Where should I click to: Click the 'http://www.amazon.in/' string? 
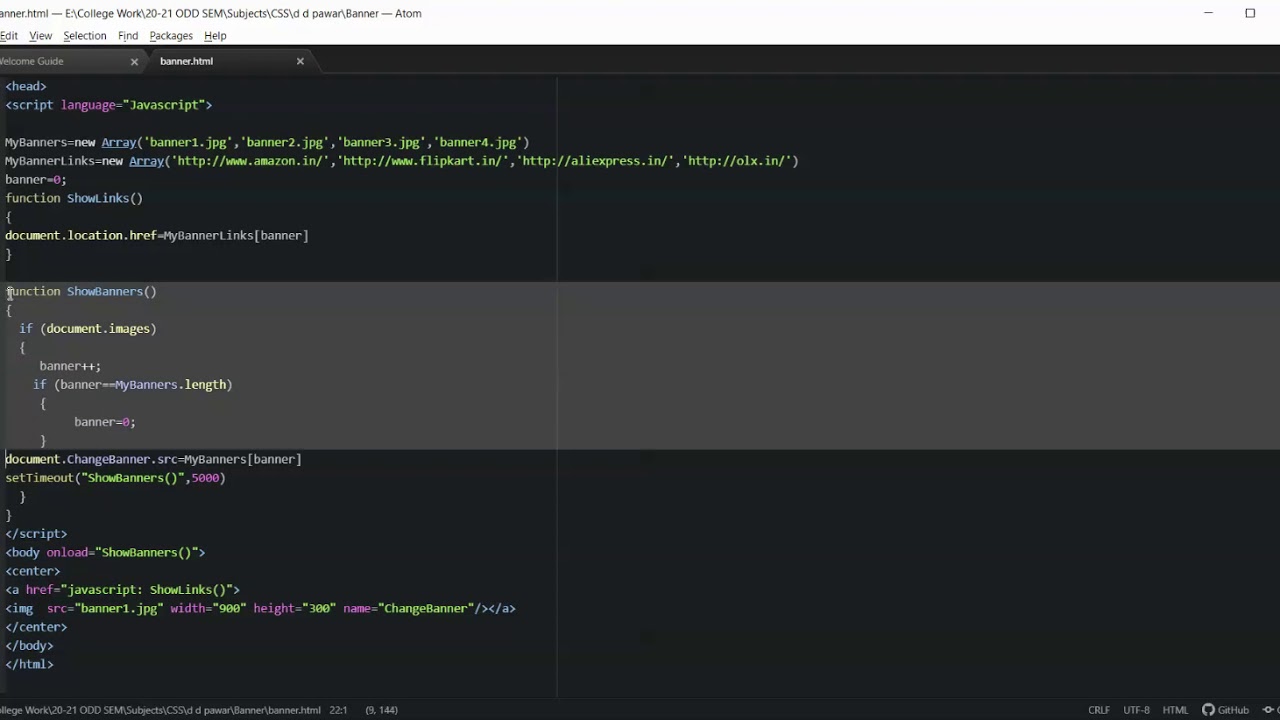(x=249, y=161)
